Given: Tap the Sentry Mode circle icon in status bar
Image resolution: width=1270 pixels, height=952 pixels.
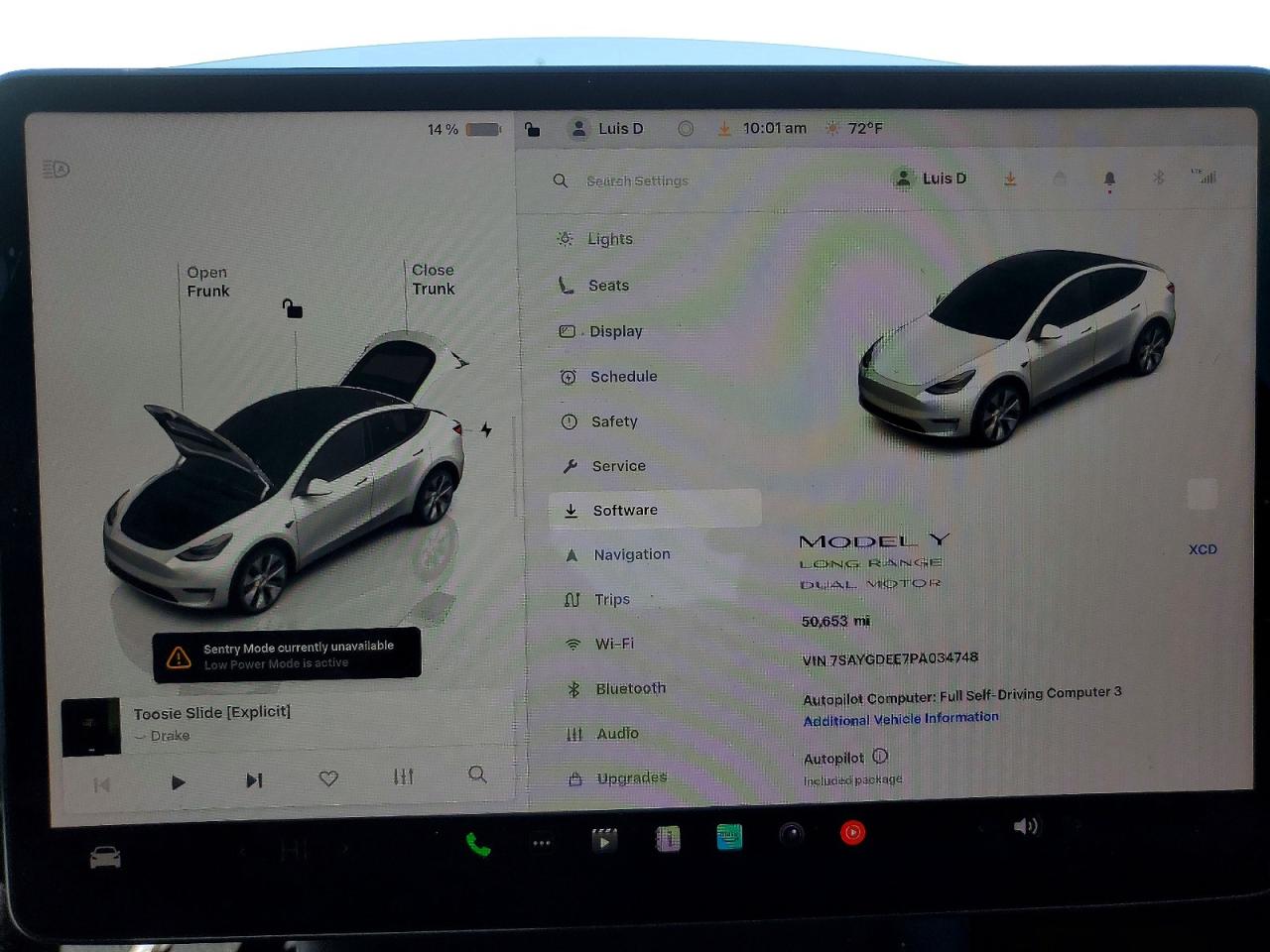Looking at the screenshot, I should (x=686, y=129).
